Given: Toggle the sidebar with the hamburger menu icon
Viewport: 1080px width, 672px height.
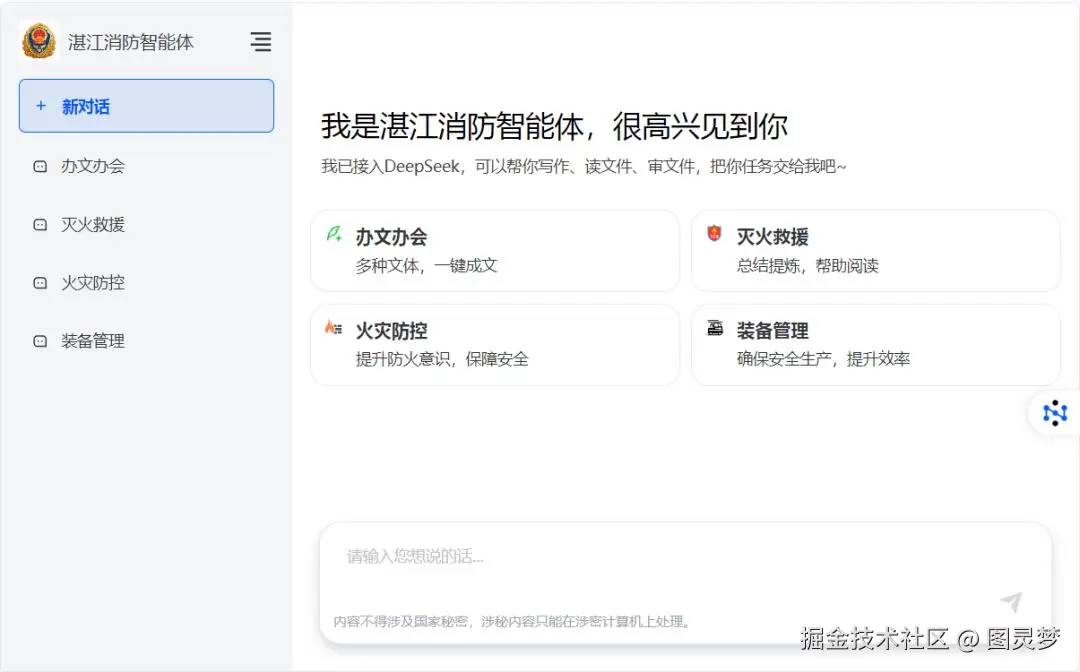Looking at the screenshot, I should pyautogui.click(x=261, y=42).
